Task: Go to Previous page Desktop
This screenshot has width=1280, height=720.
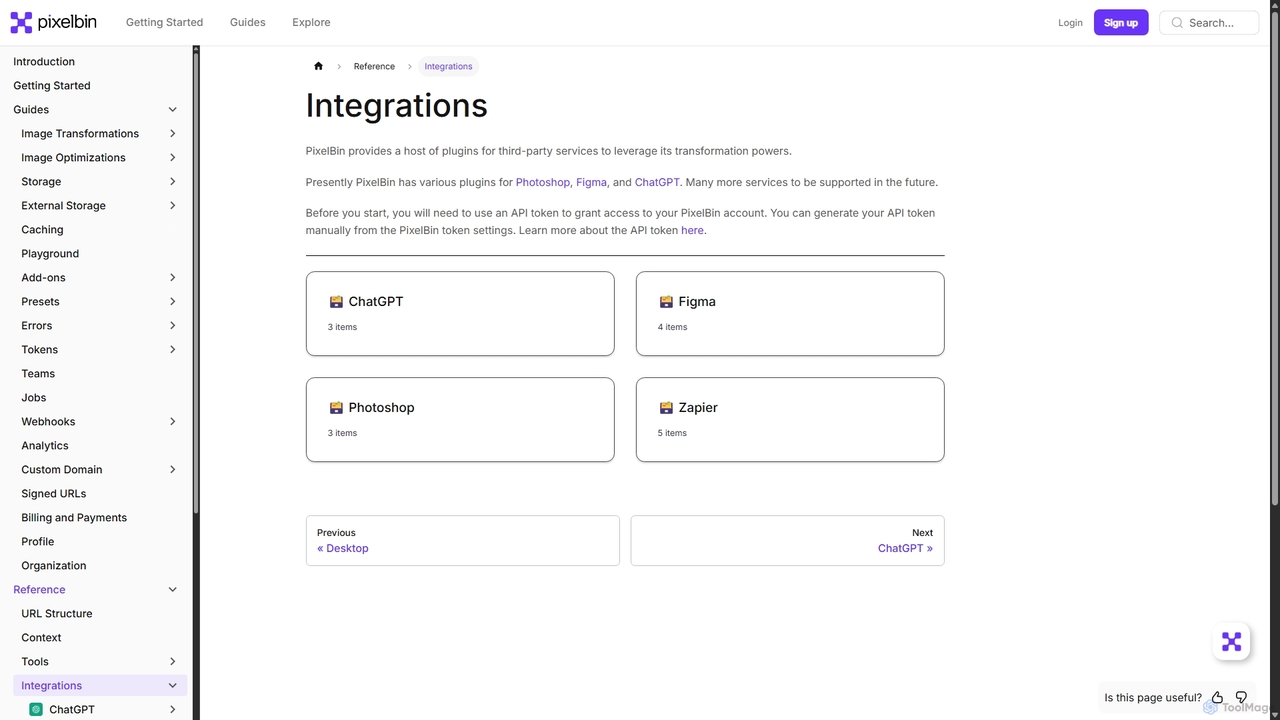Action: 463,541
